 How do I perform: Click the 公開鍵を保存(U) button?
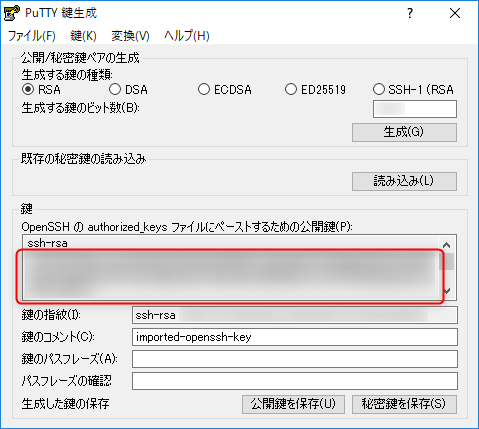coord(293,404)
